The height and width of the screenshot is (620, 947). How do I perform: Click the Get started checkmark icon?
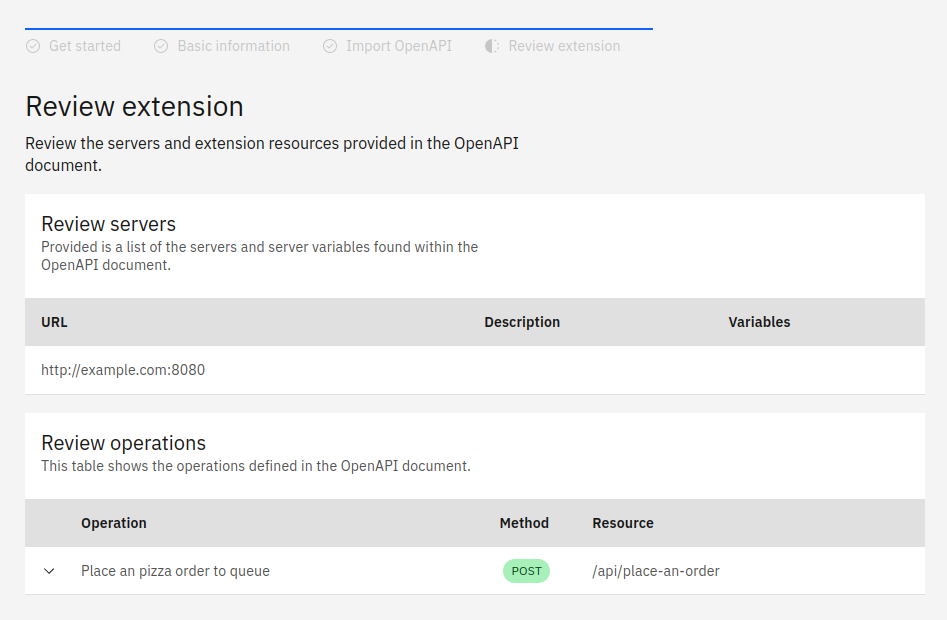(x=33, y=46)
